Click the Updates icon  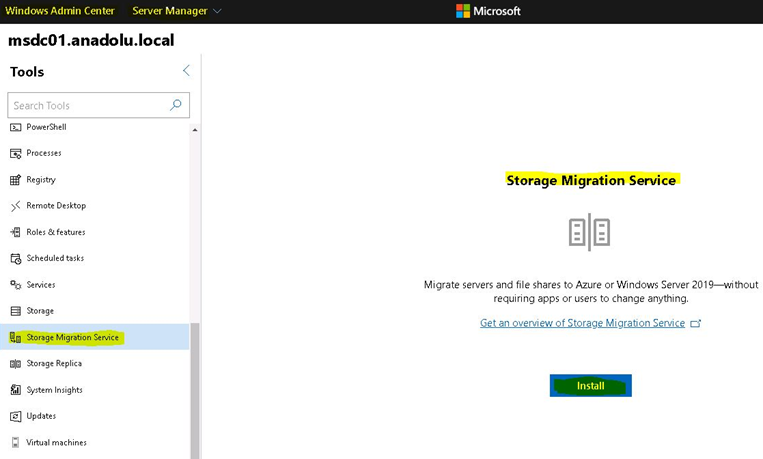(16, 416)
